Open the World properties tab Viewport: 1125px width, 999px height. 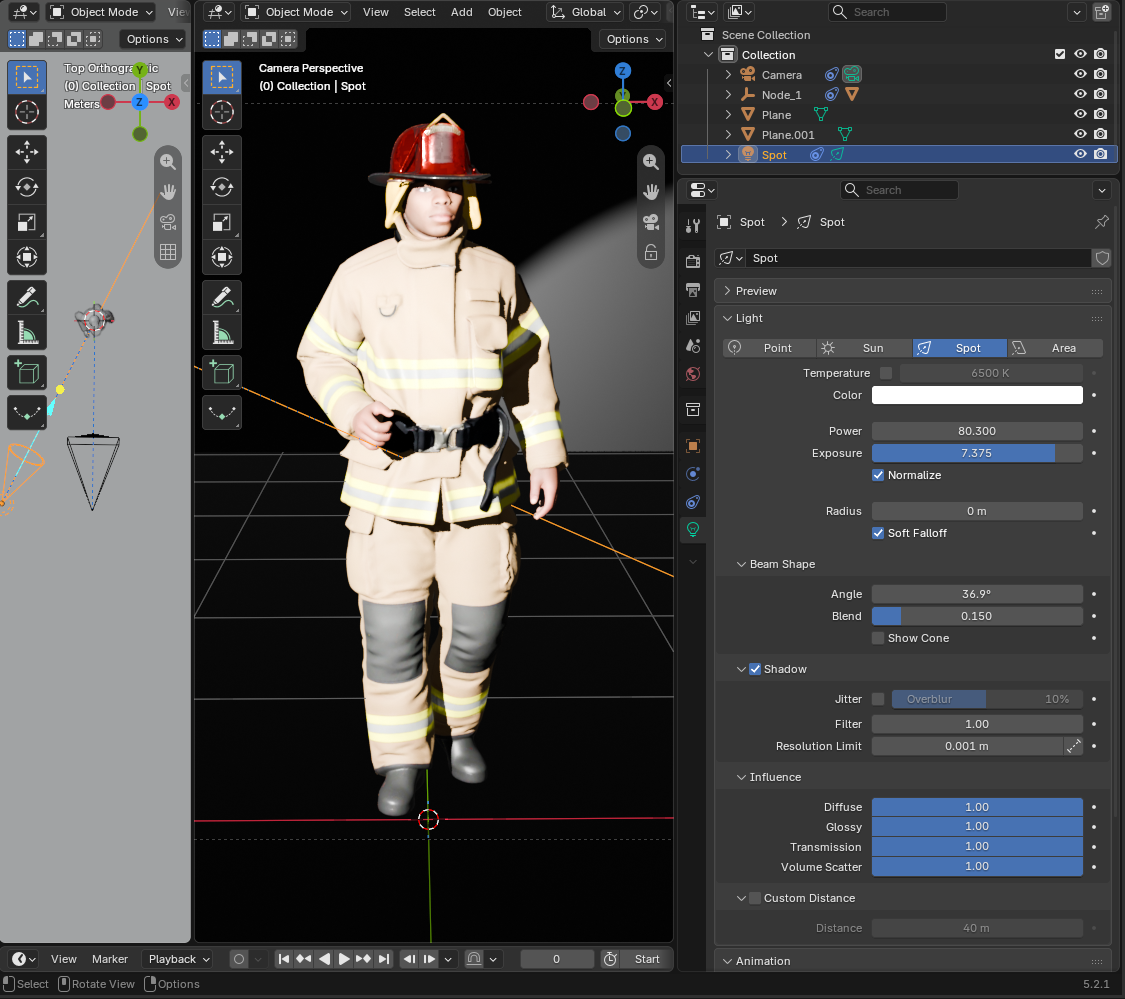click(693, 374)
